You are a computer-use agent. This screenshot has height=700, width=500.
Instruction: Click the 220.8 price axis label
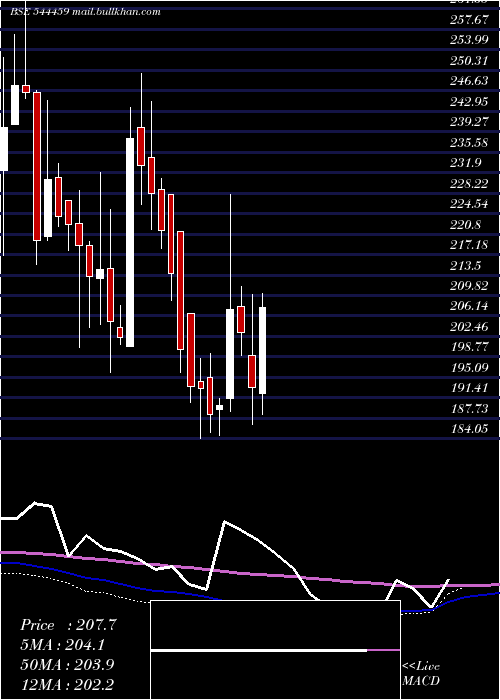click(466, 225)
